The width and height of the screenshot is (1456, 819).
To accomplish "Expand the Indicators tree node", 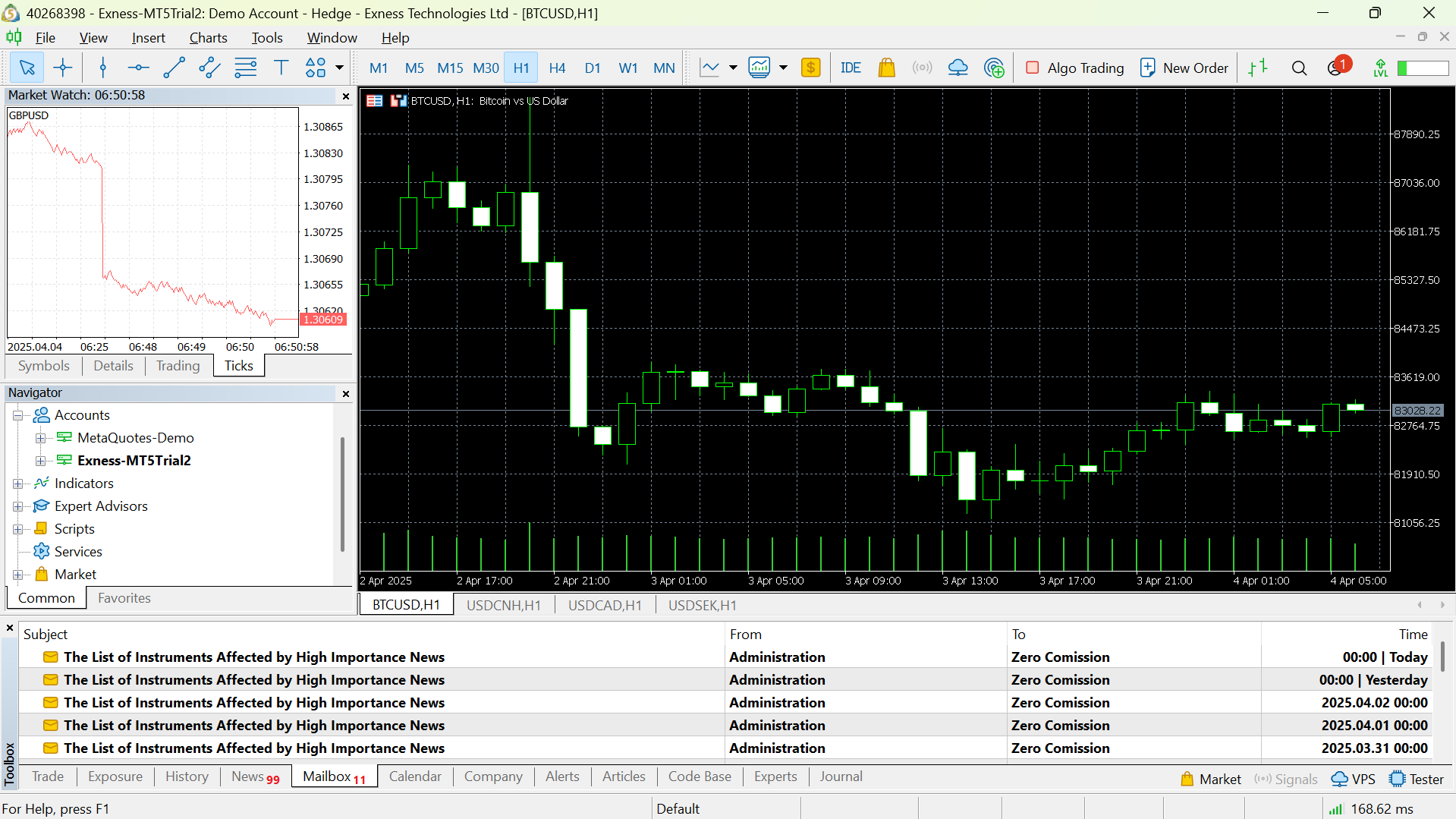I will 17,484.
